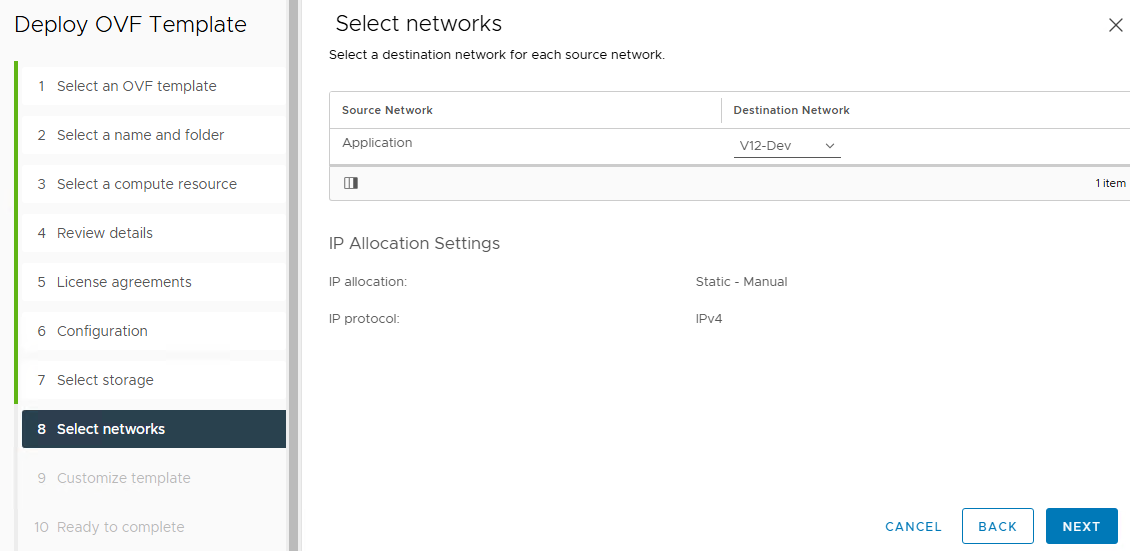Select the active step 8 Select networks
Screen dimensions: 1130x551
tap(111, 429)
